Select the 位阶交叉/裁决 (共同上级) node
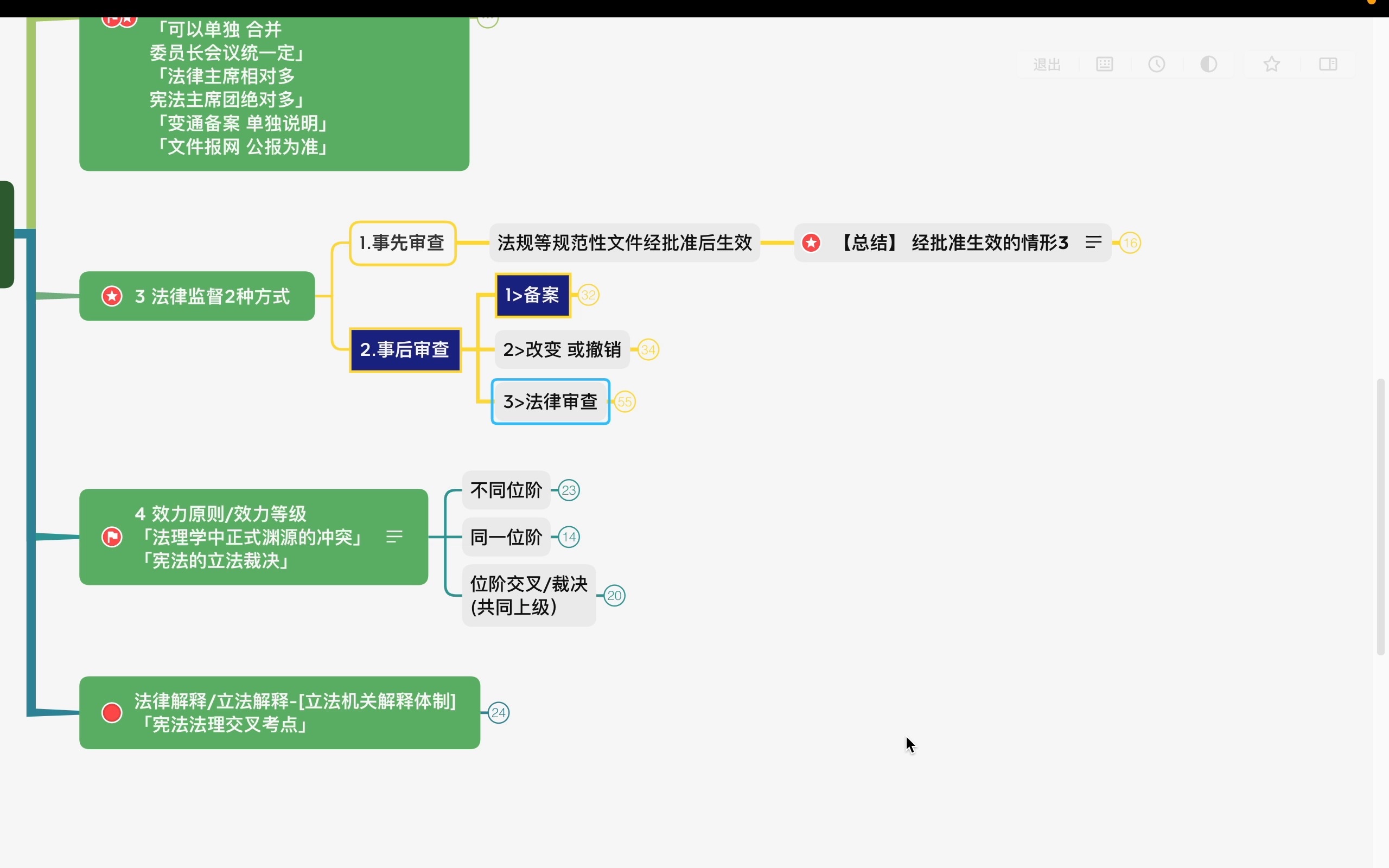 pyautogui.click(x=529, y=595)
